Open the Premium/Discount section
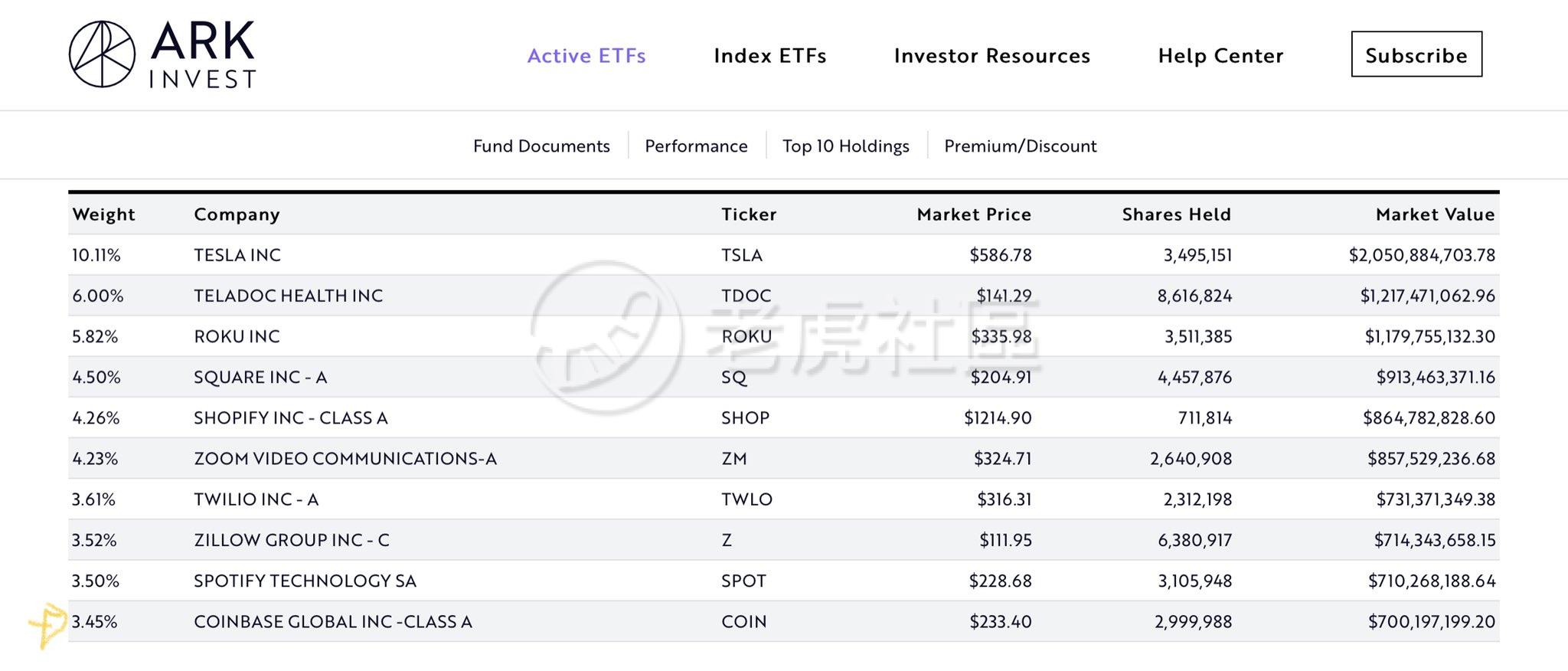1568x671 pixels. (x=1020, y=146)
